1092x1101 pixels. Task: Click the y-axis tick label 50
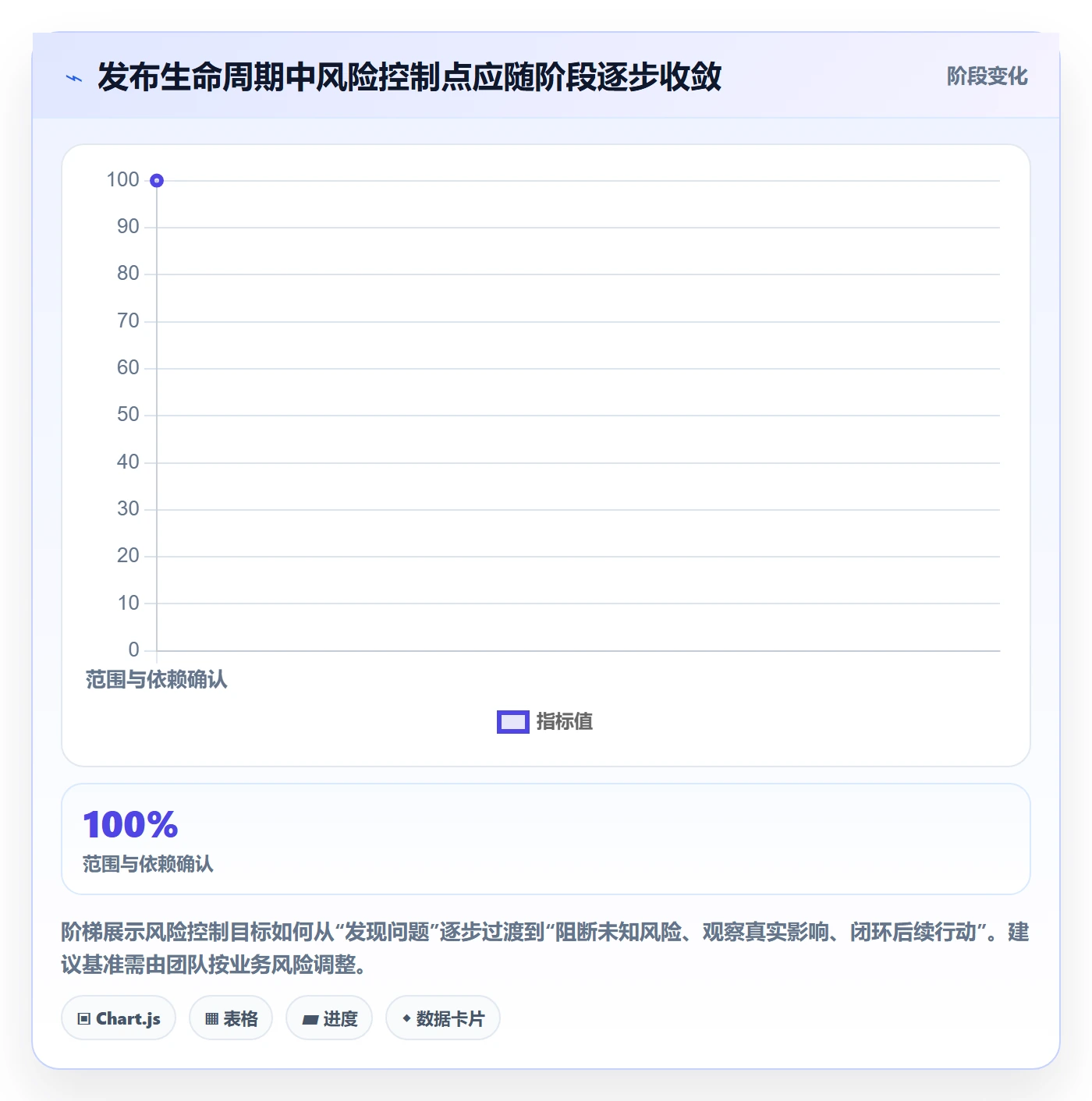tap(128, 415)
